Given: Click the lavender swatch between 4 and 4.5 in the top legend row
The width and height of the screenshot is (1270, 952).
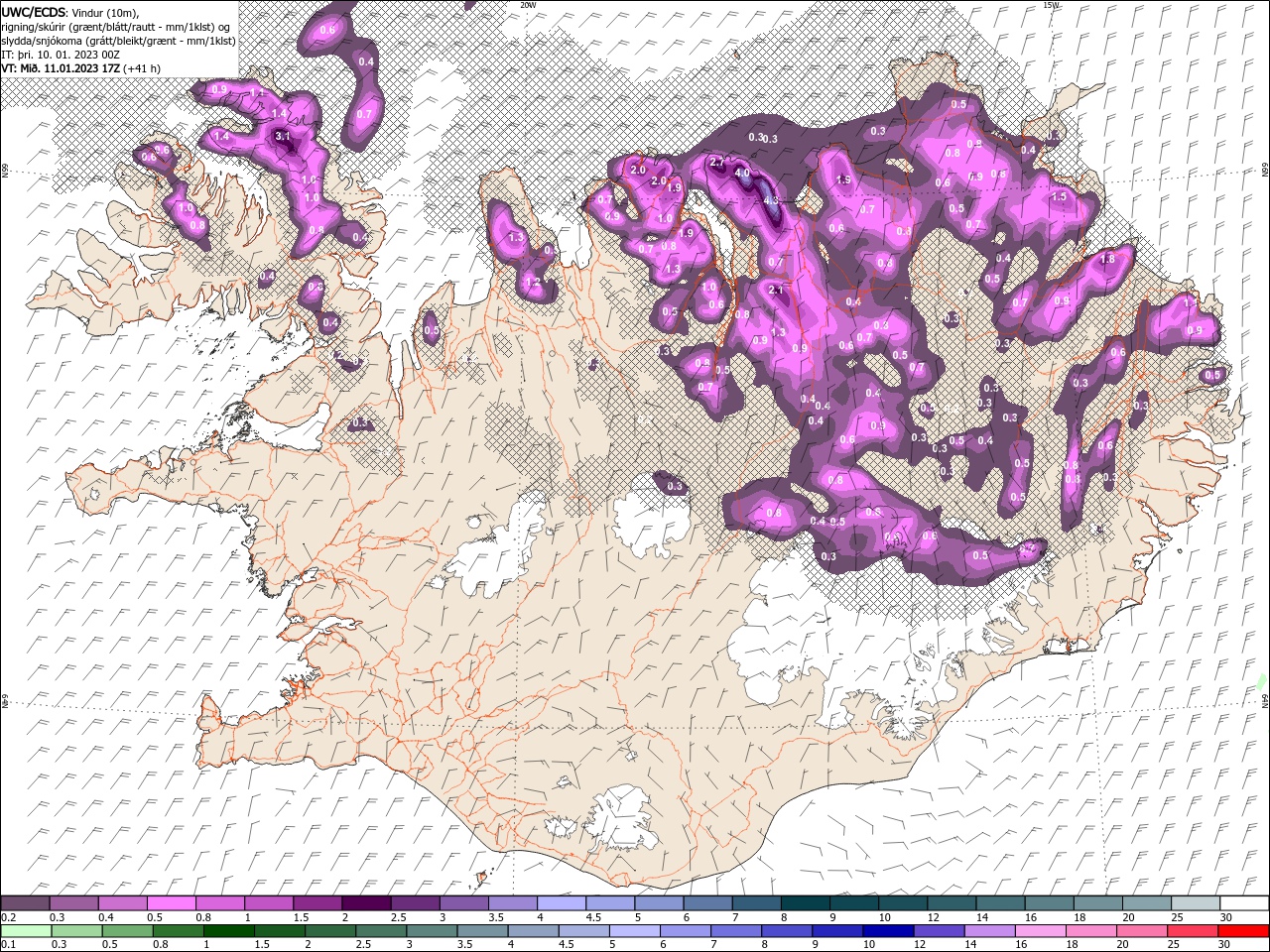Looking at the screenshot, I should click(x=562, y=903).
